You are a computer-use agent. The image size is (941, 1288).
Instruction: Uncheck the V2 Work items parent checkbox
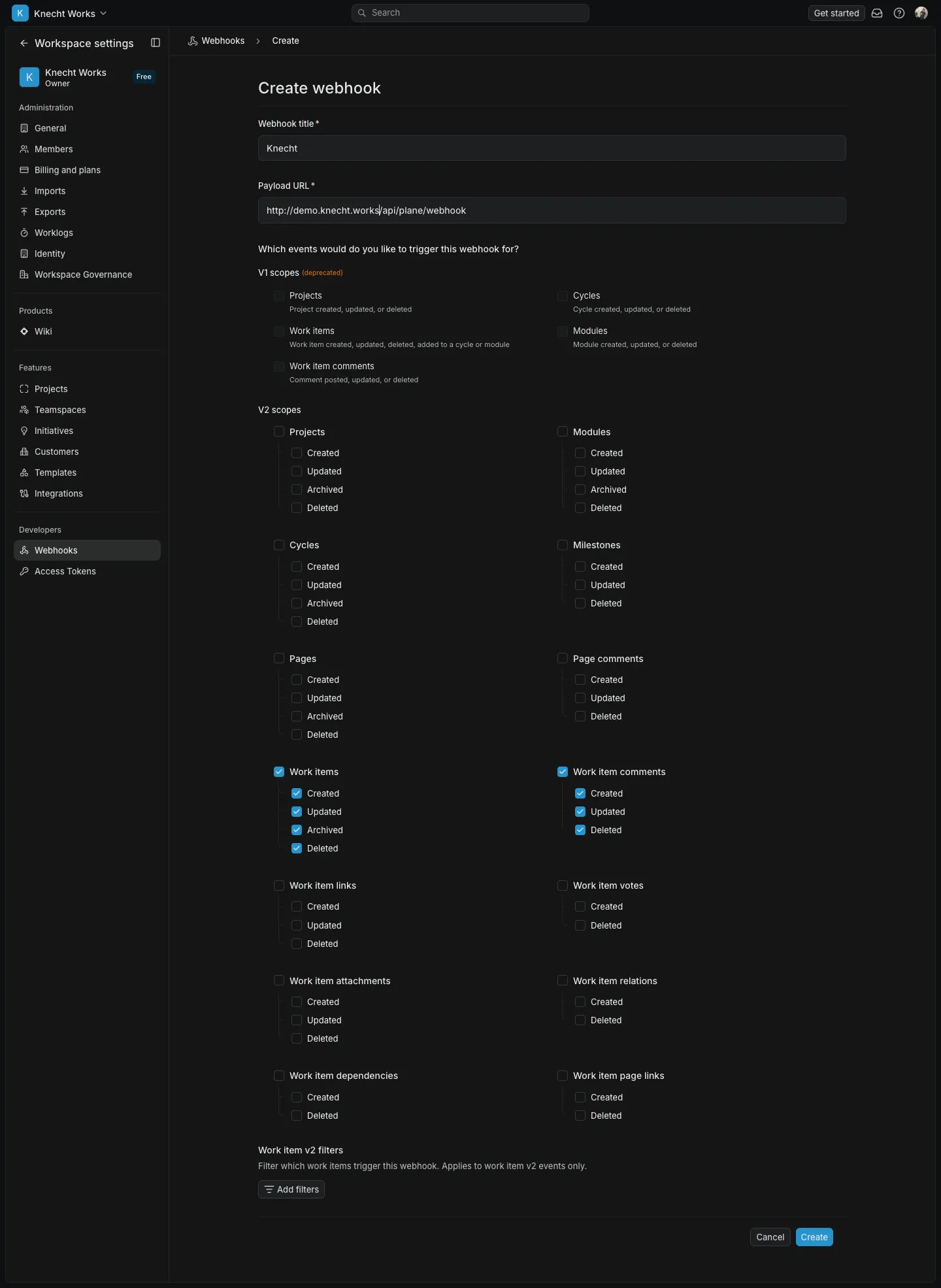tap(279, 772)
